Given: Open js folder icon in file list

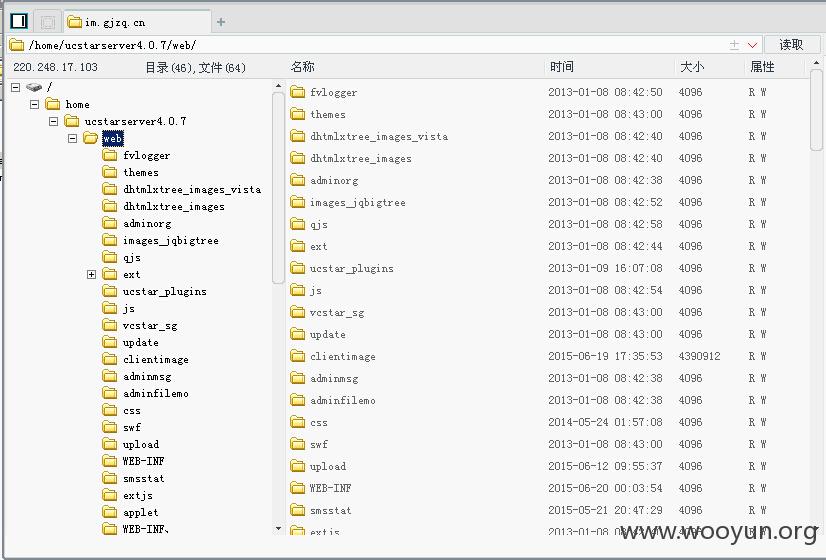Looking at the screenshot, I should pos(298,290).
